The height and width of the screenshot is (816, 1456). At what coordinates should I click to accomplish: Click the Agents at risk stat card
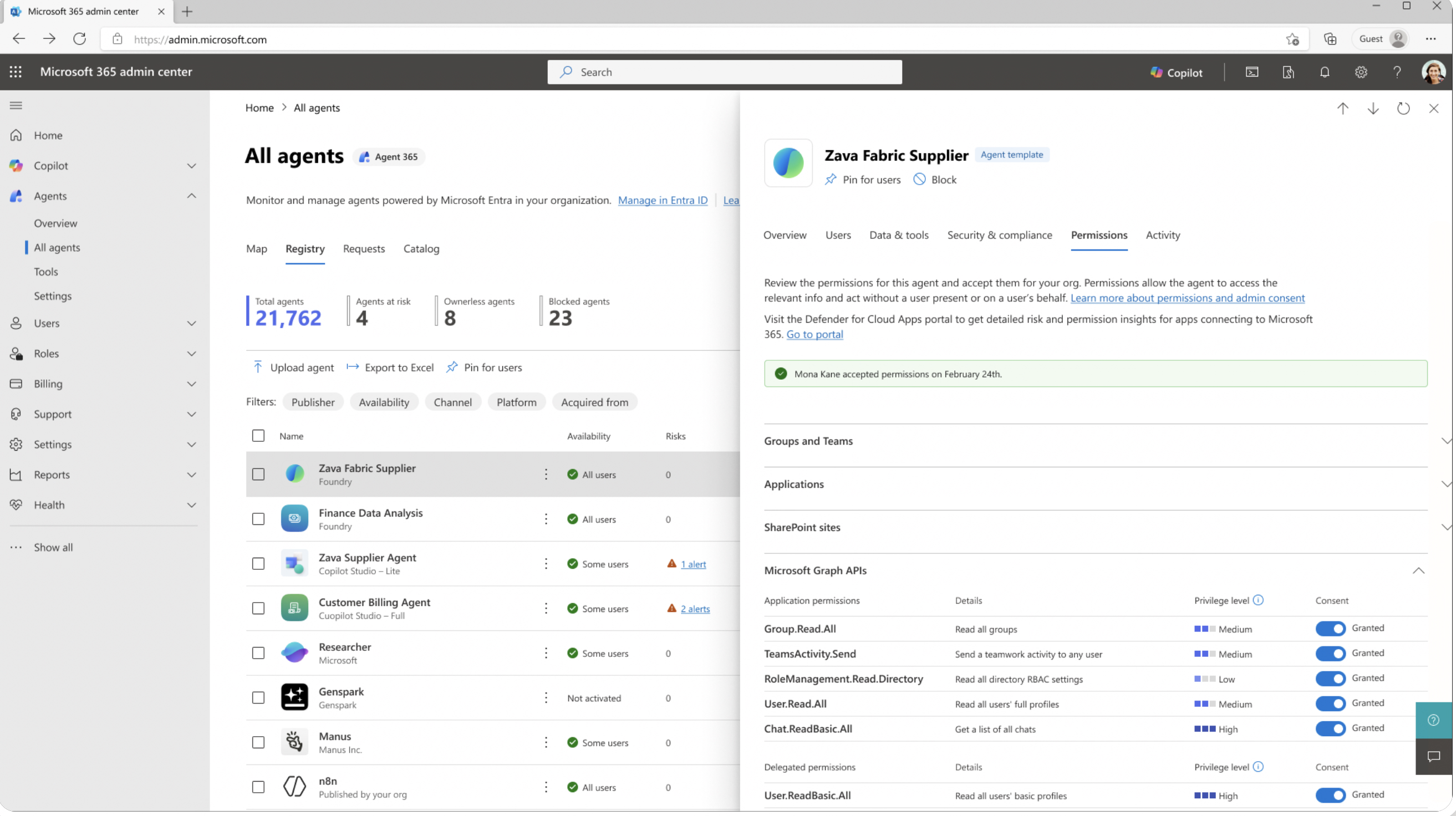(380, 312)
